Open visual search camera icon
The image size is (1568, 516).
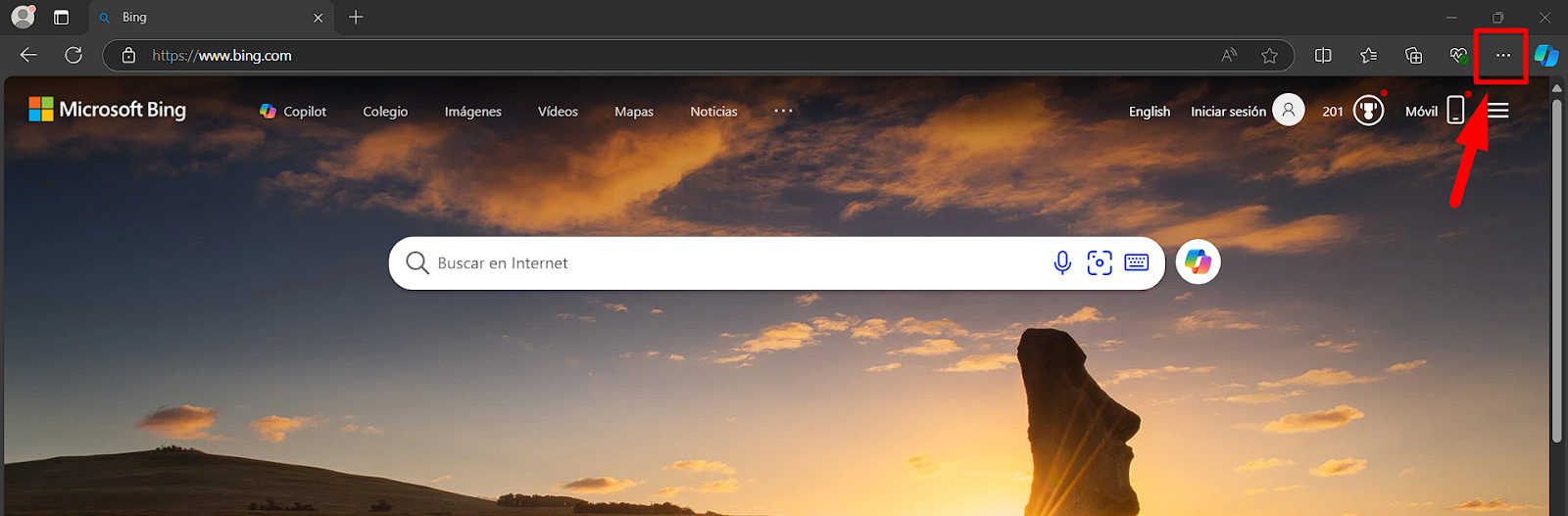coord(1100,262)
